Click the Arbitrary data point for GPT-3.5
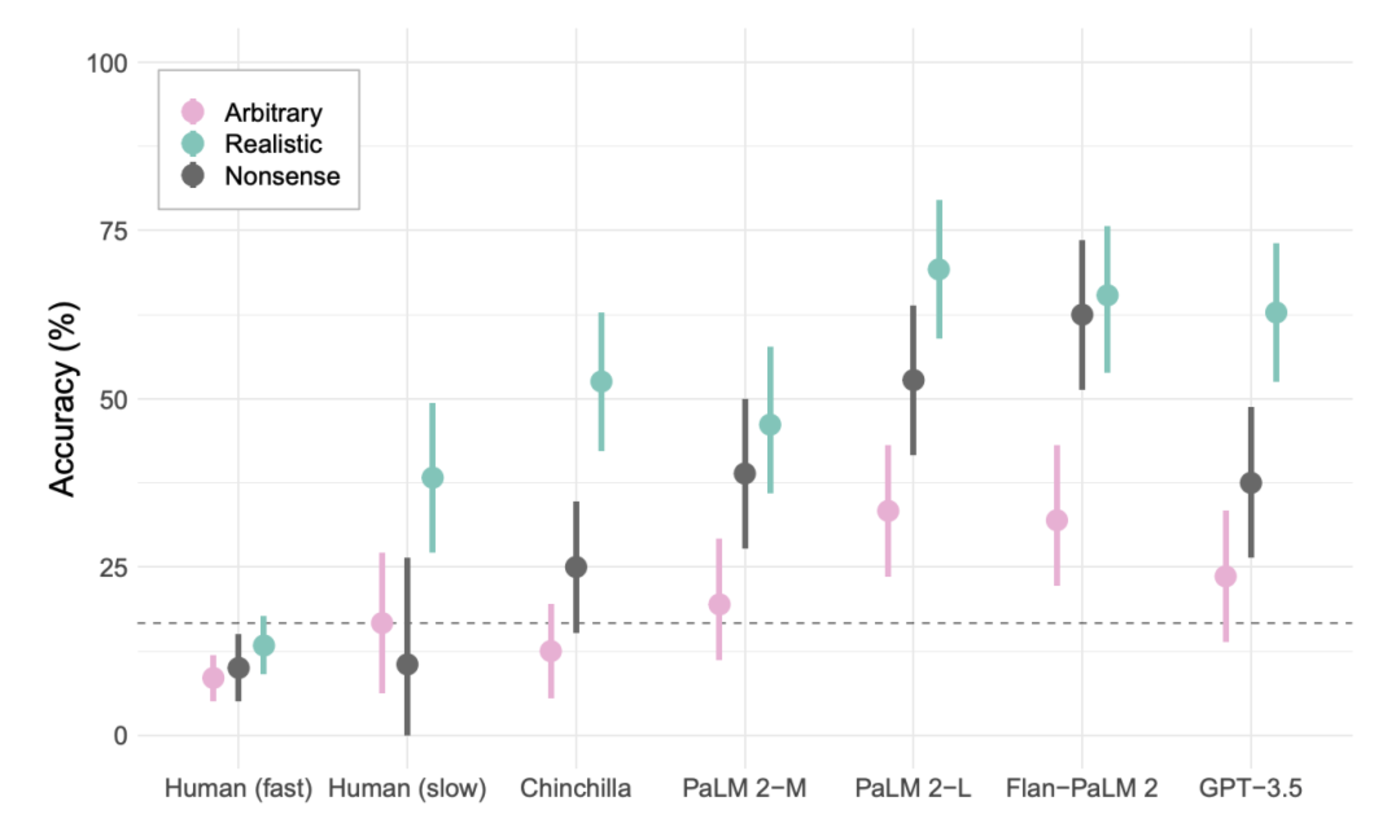1400x832 pixels. point(1226,576)
